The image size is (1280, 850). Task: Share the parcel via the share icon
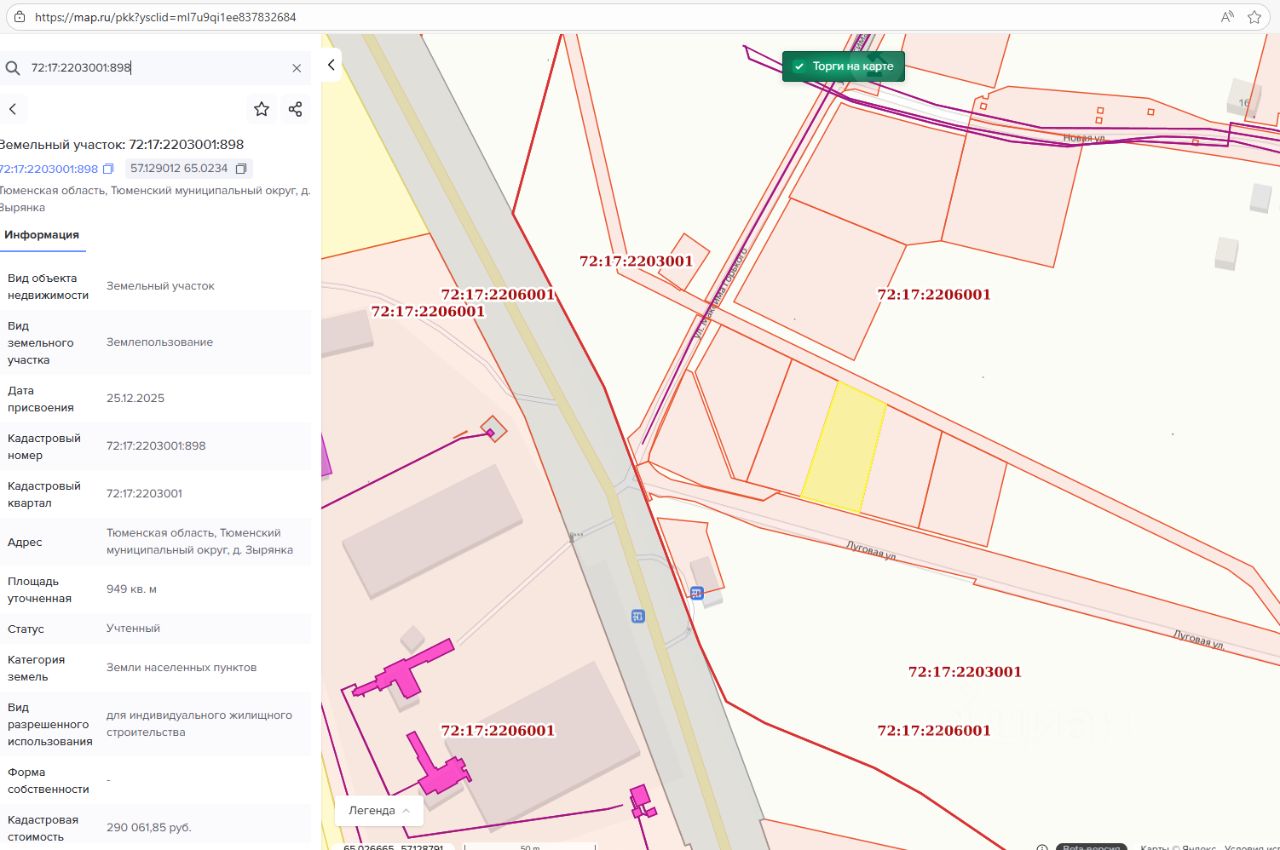click(295, 109)
